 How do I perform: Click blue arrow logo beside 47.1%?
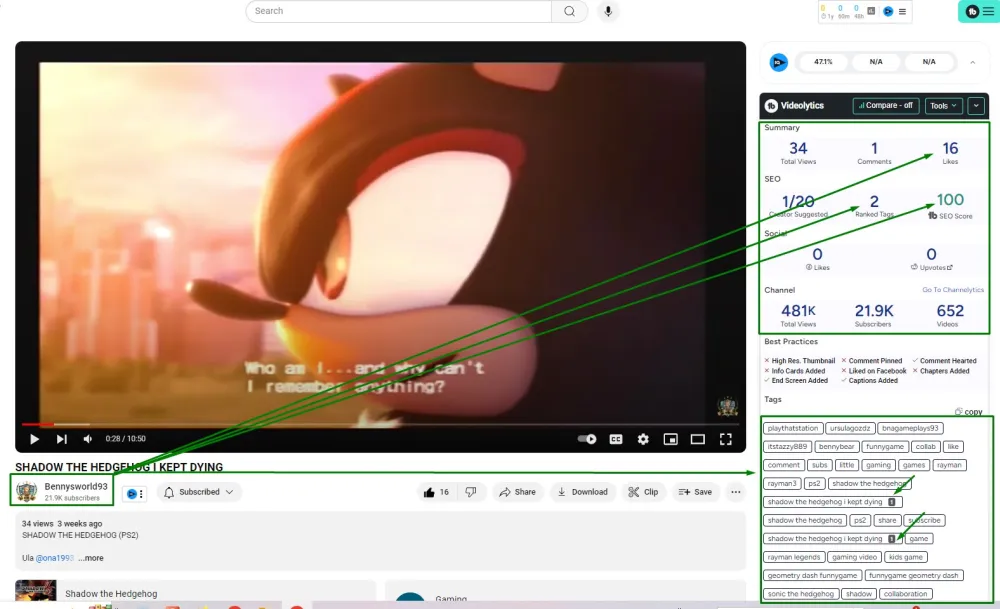point(778,62)
